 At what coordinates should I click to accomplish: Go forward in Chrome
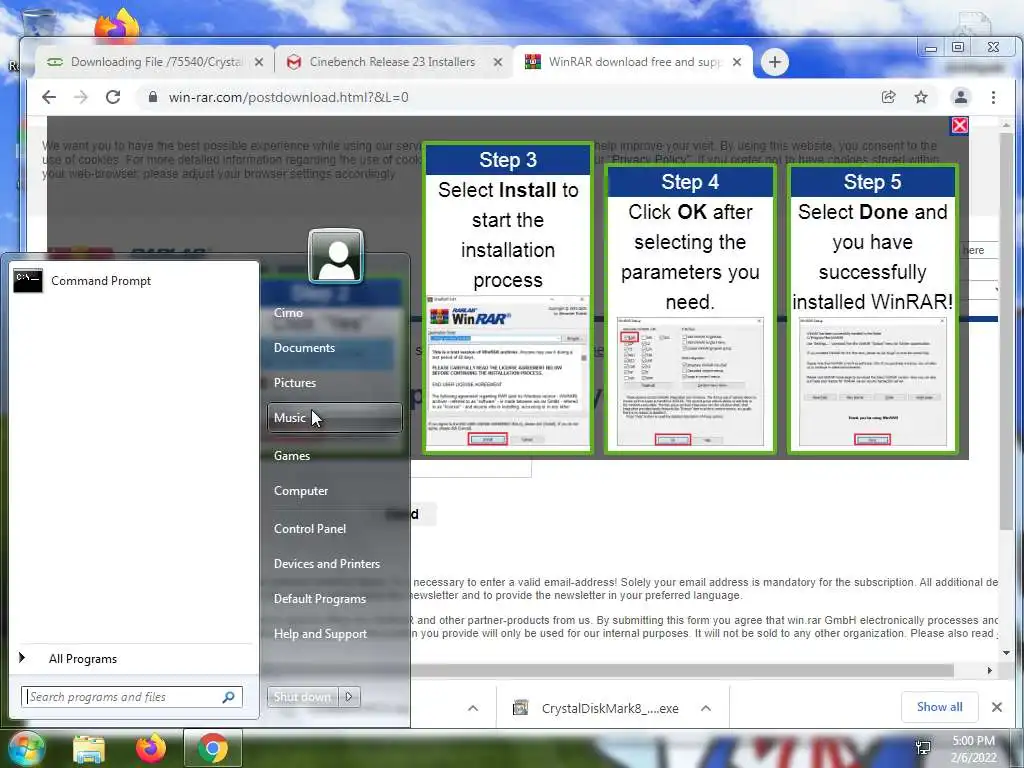coord(81,97)
